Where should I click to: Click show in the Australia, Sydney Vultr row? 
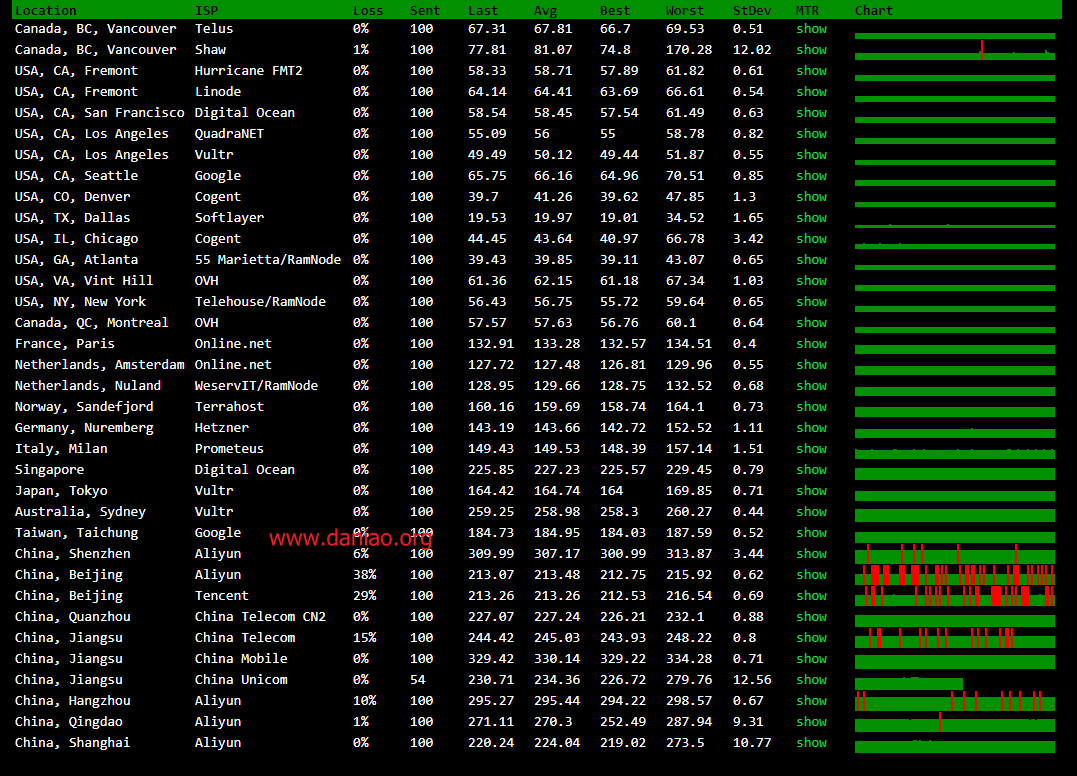[811, 512]
